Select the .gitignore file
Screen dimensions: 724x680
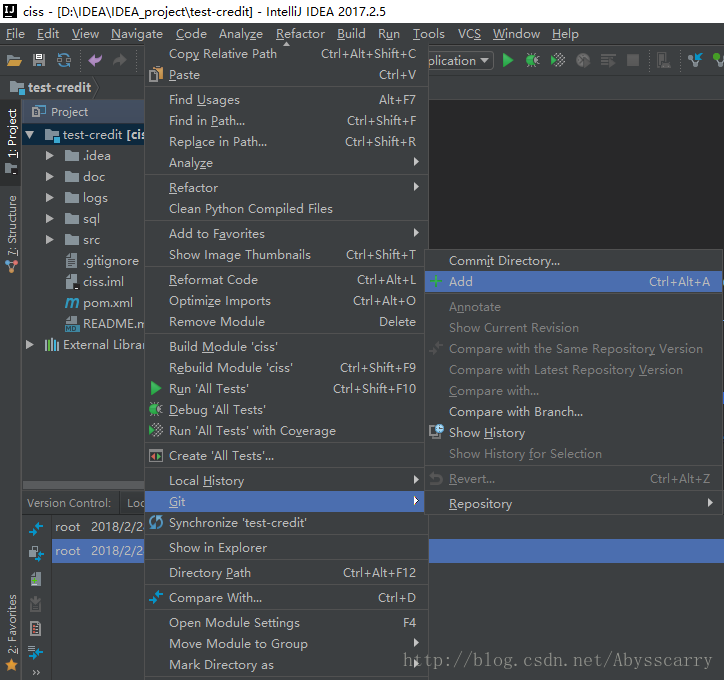(x=110, y=261)
